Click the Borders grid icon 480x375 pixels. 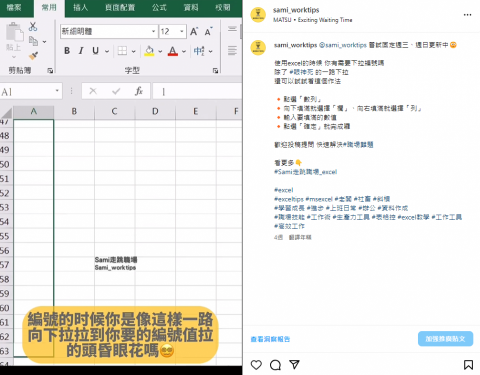(122, 51)
